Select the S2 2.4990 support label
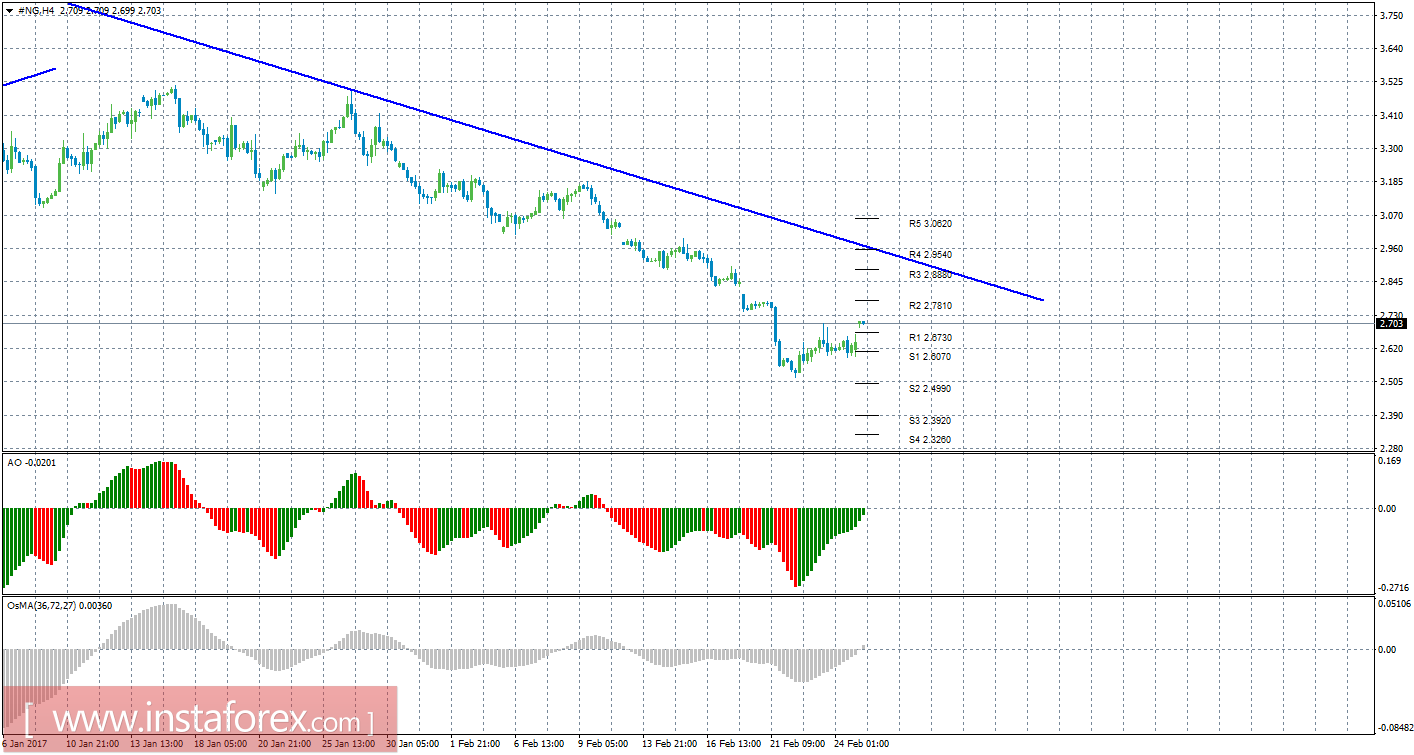 930,388
